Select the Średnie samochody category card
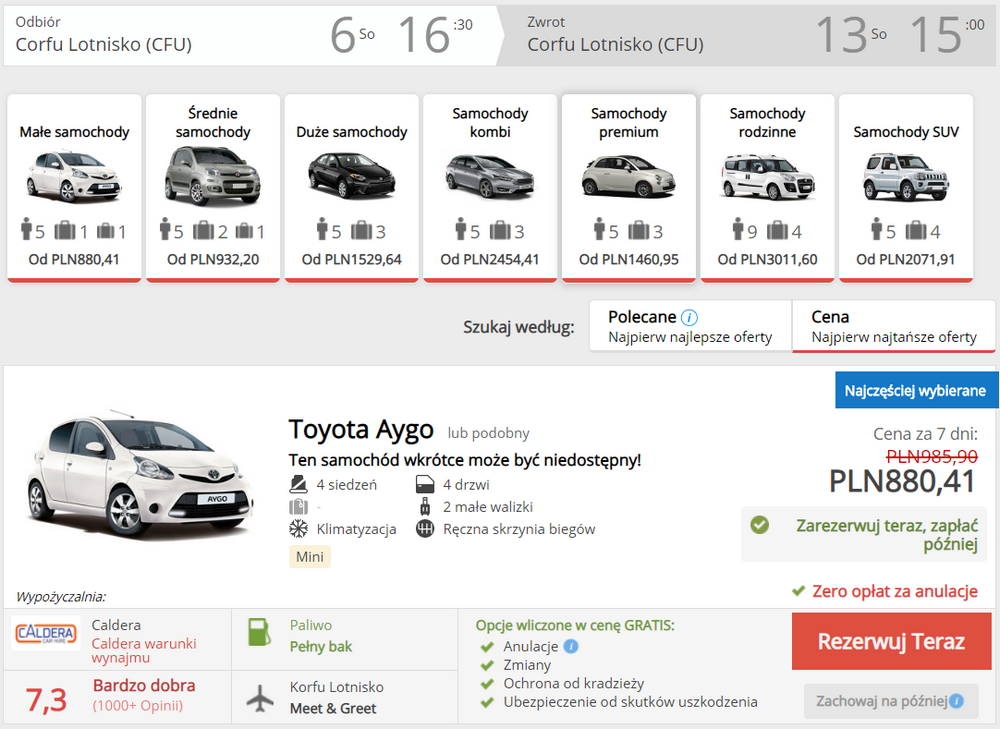Viewport: 1000px width, 729px height. coord(213,188)
